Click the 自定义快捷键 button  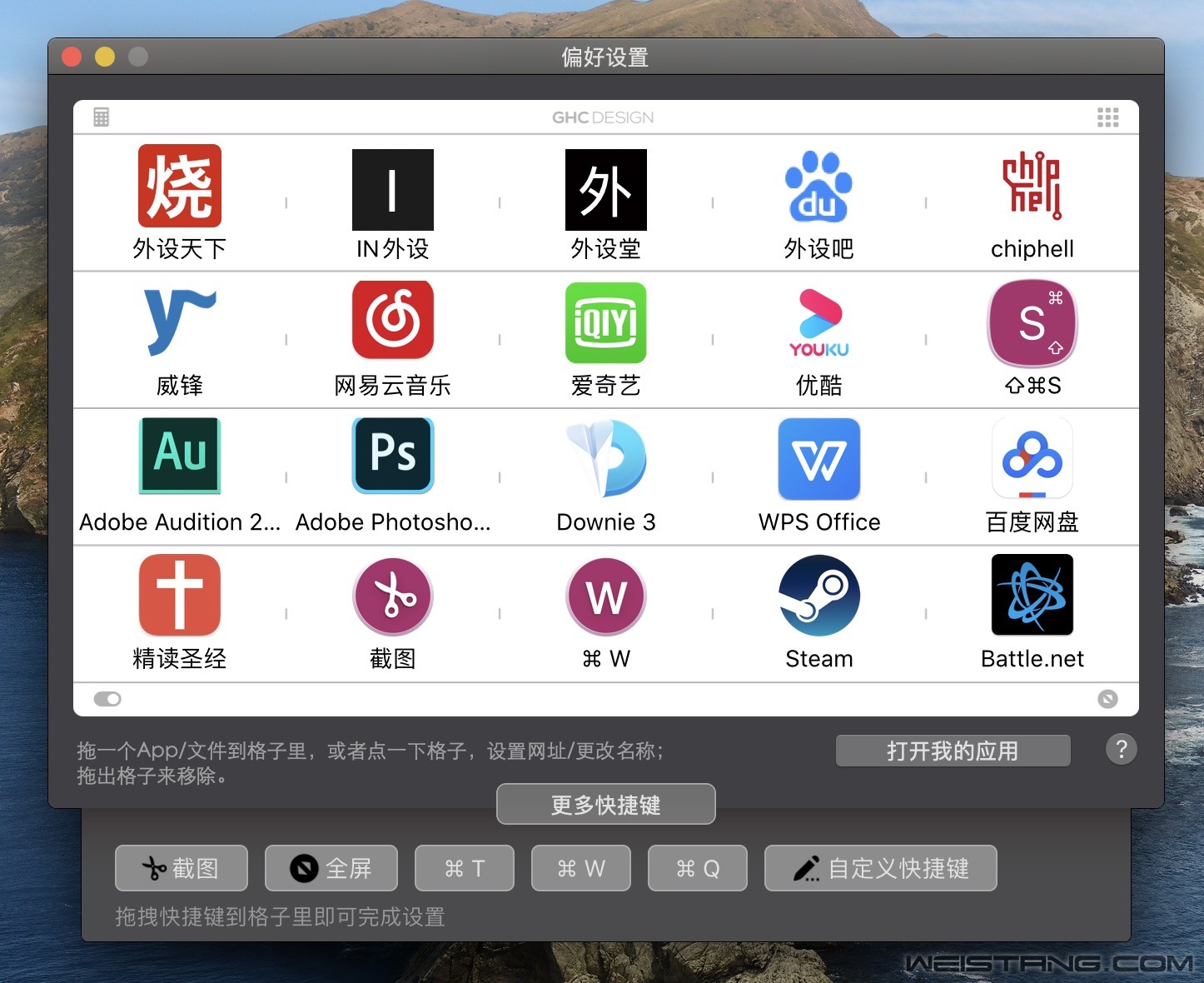pos(881,868)
